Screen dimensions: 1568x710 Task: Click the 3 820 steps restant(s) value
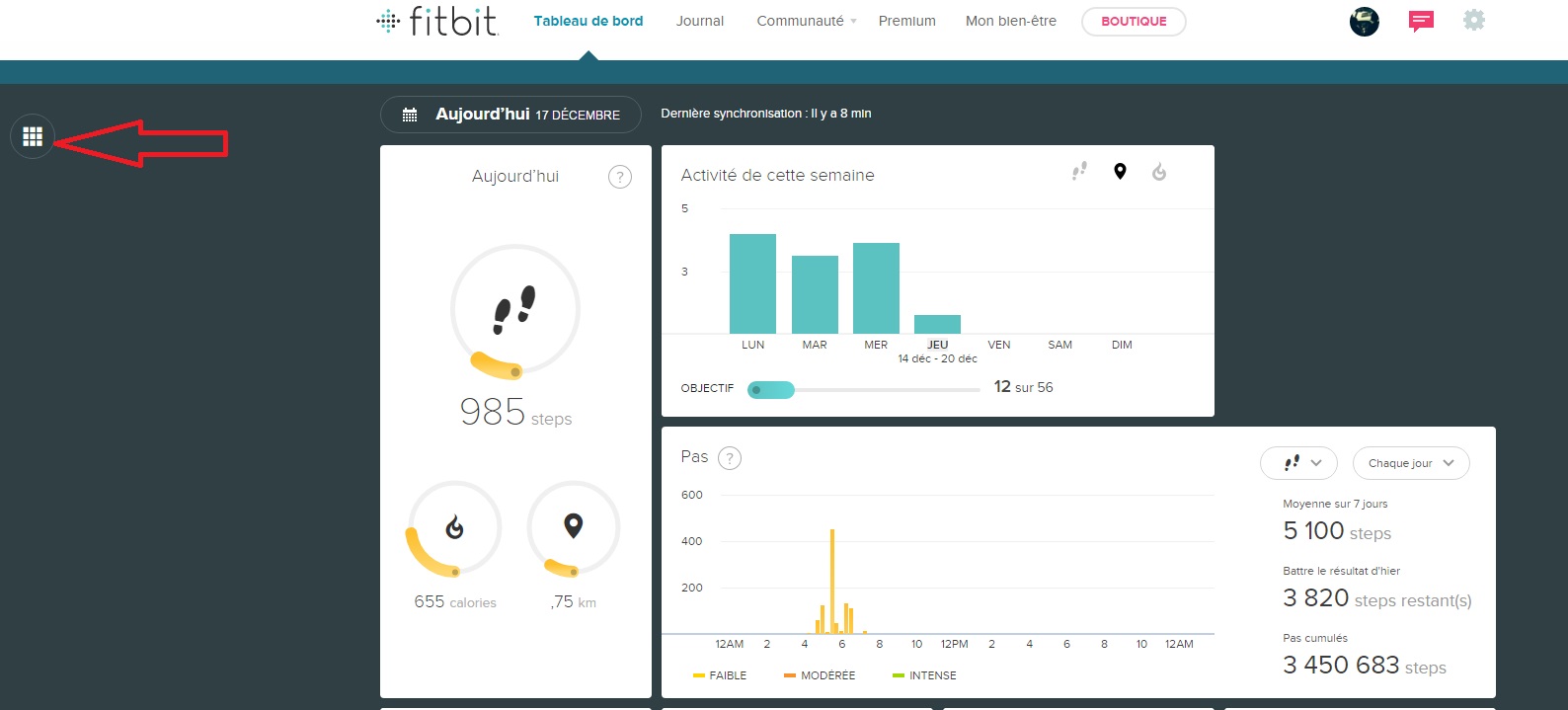[x=1377, y=598]
